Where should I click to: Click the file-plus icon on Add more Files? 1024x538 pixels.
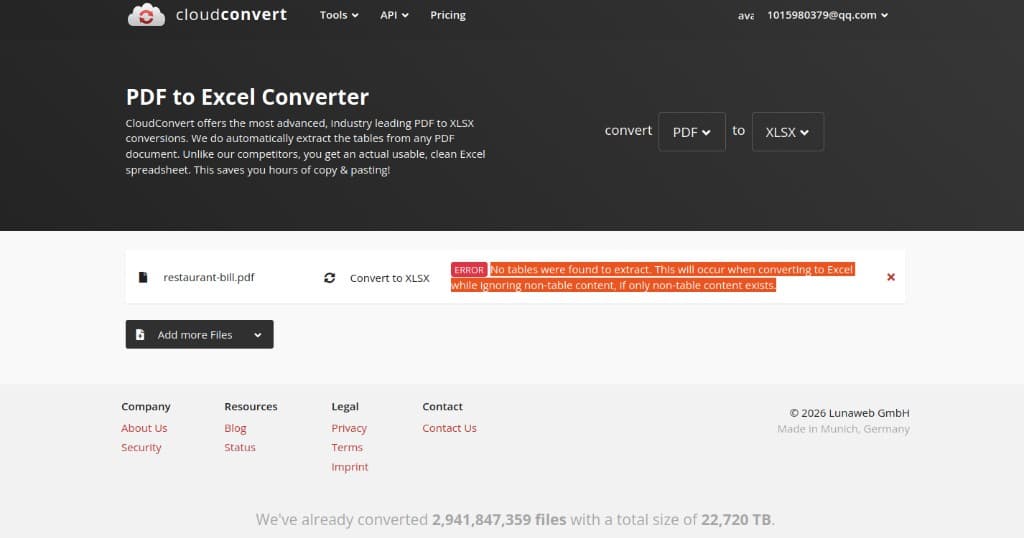(x=140, y=334)
